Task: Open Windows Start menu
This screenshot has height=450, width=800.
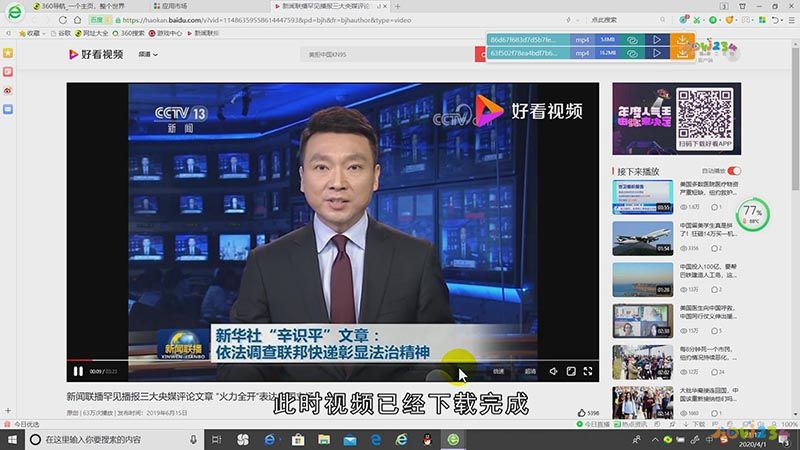Action: point(12,439)
